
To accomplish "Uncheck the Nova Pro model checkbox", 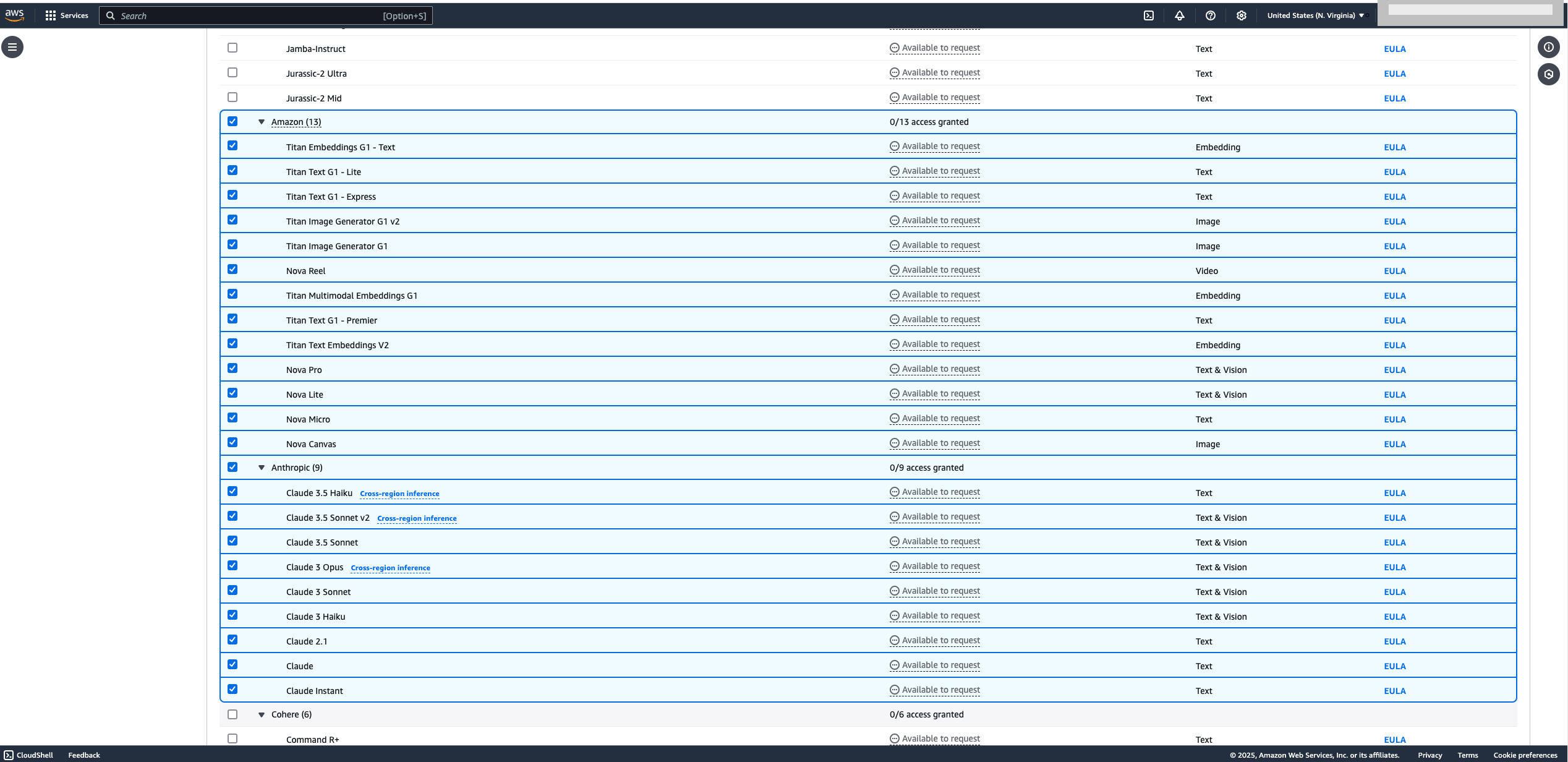I will click(232, 368).
